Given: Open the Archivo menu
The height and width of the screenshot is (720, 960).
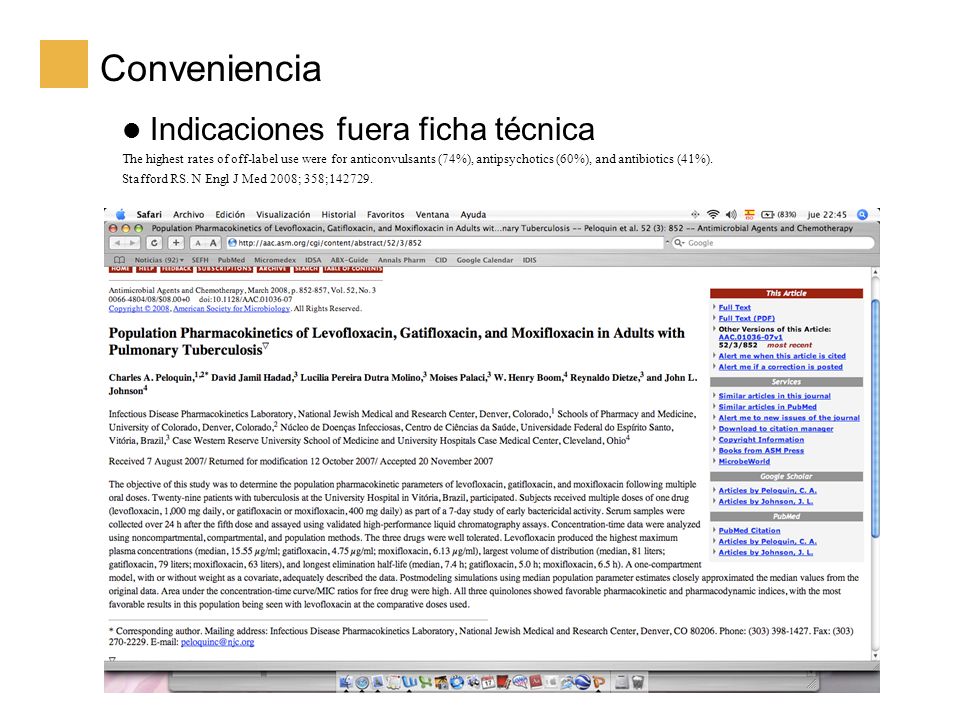Looking at the screenshot, I should 189,215.
